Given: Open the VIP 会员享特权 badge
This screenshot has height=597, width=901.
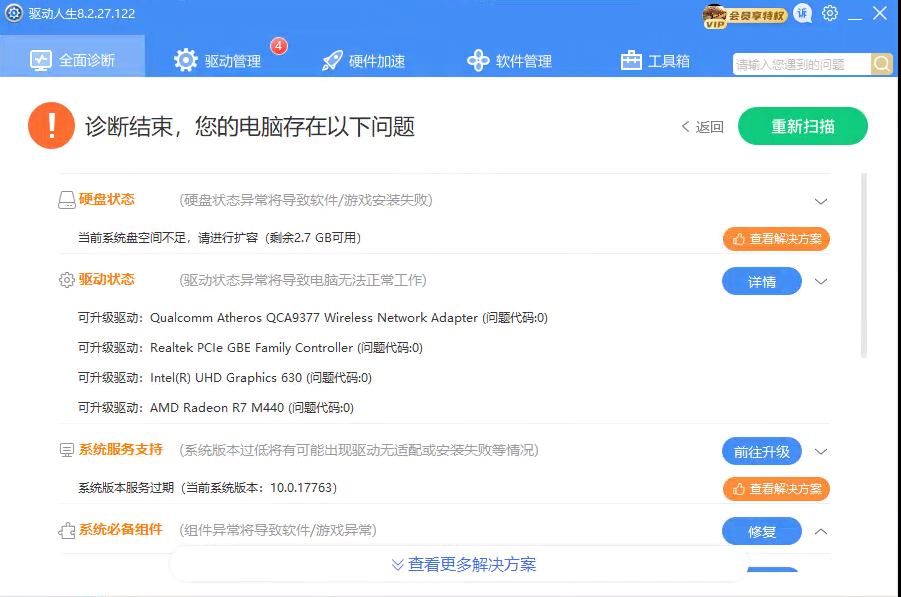Looking at the screenshot, I should tap(745, 16).
